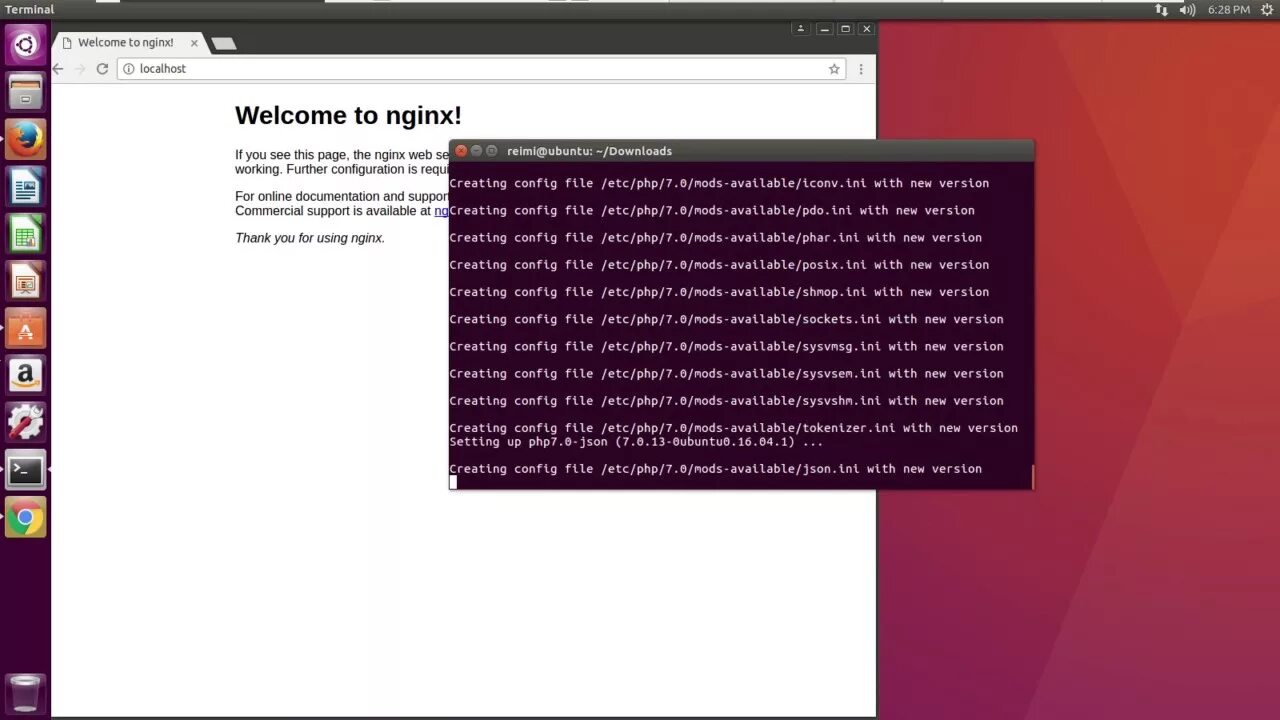
Task: Close the terminal window
Action: point(461,151)
